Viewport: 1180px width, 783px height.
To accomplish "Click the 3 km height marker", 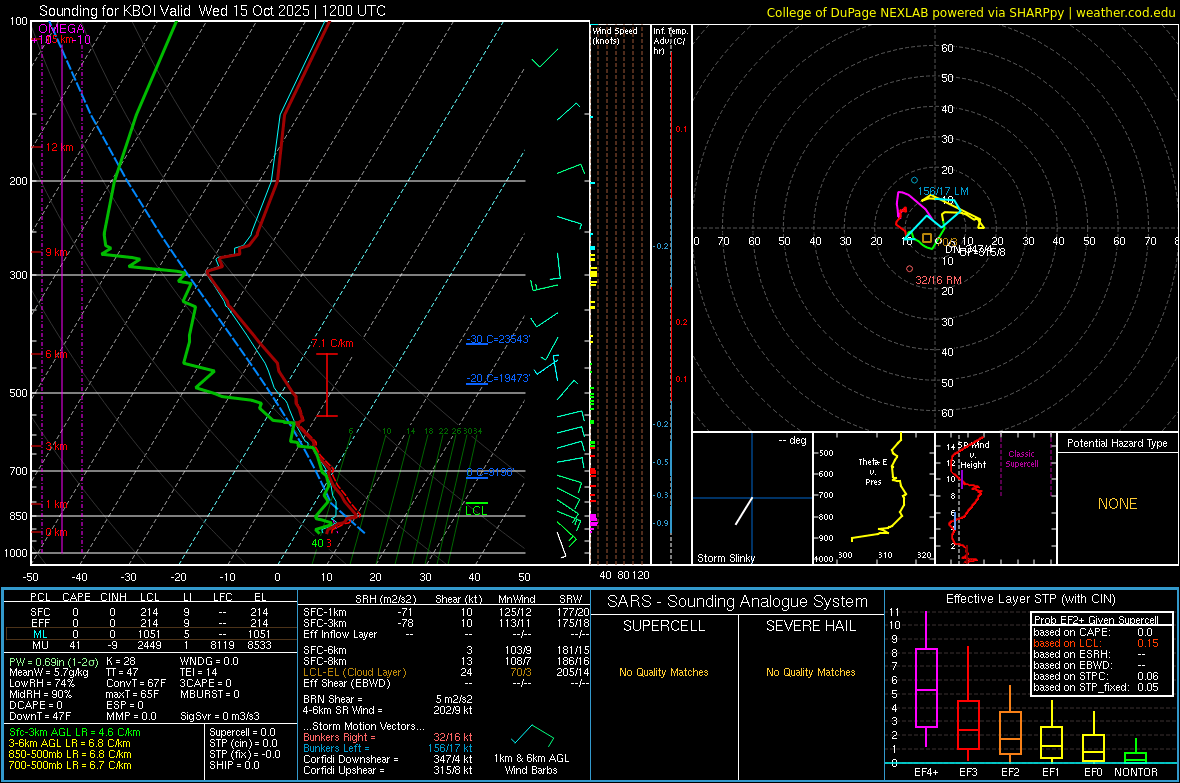I will coord(56,446).
